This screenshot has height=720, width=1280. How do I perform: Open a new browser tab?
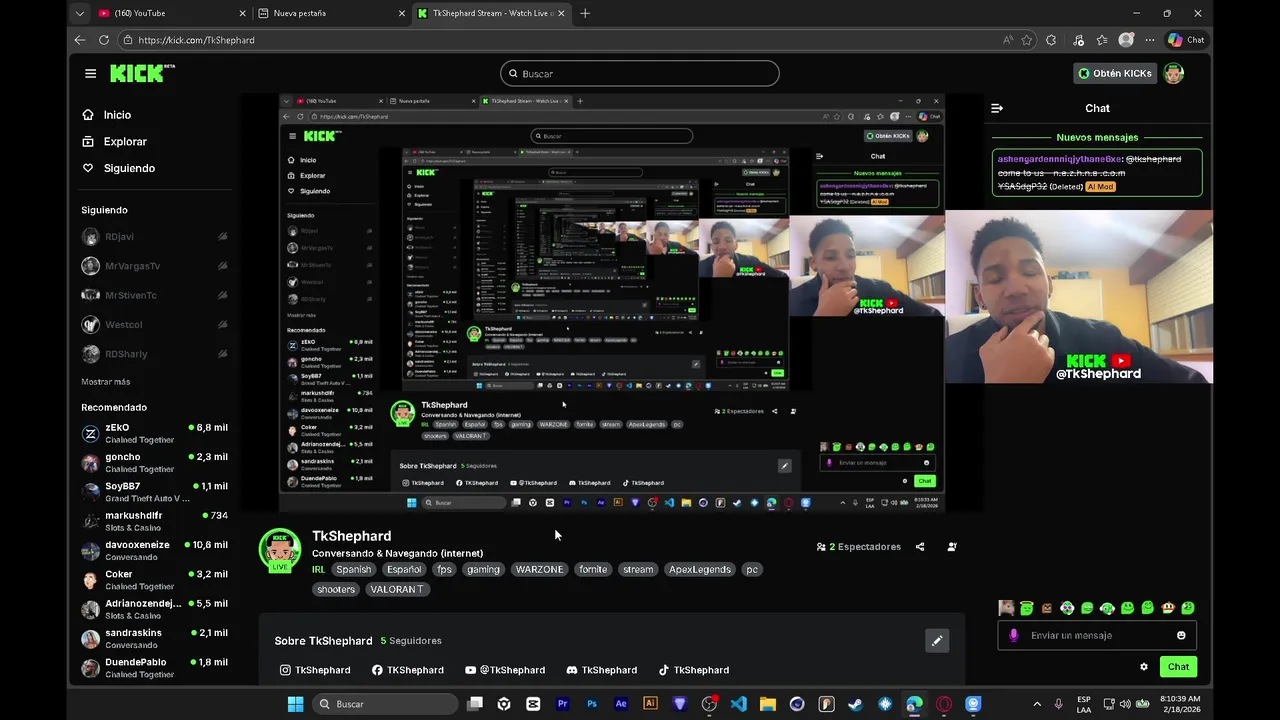click(x=585, y=13)
